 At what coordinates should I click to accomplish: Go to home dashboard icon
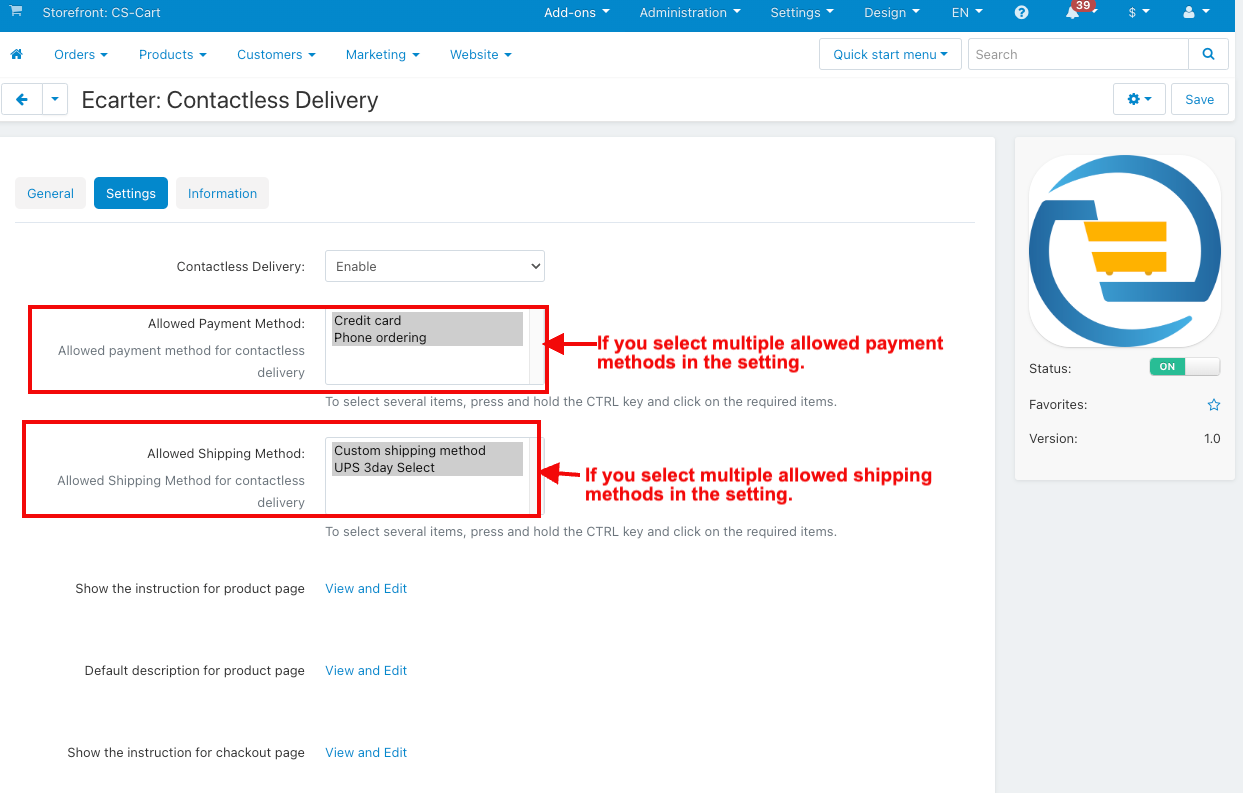tap(16, 54)
